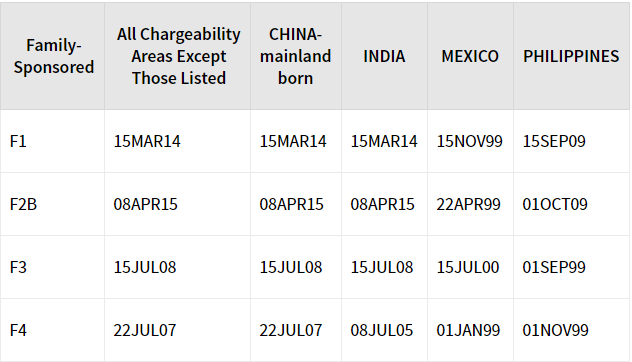Click the F1 row label
The image size is (632, 362).
[18, 141]
